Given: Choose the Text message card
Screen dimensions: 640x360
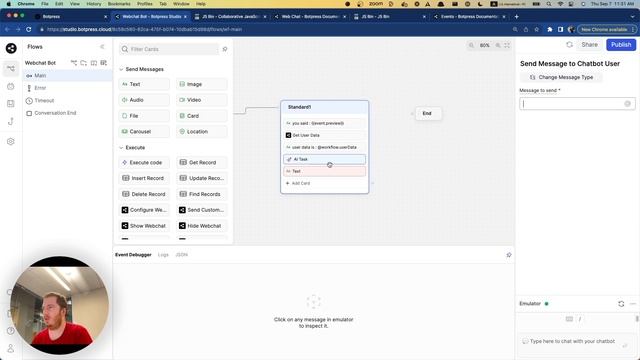Looking at the screenshot, I should pos(144,84).
